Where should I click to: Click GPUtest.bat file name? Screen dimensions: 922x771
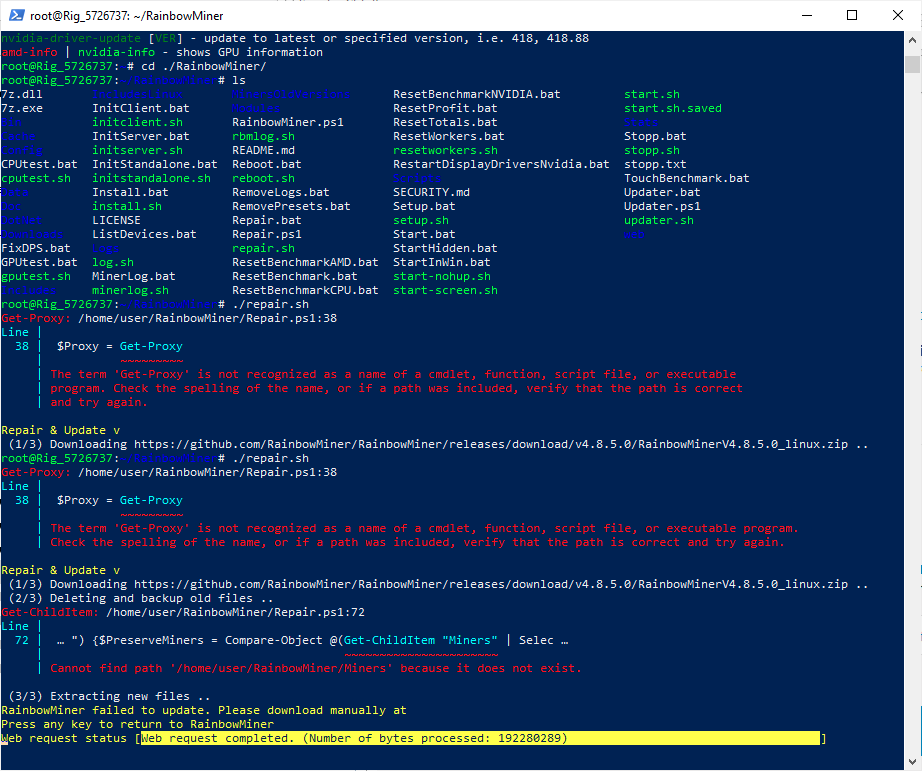pos(39,262)
